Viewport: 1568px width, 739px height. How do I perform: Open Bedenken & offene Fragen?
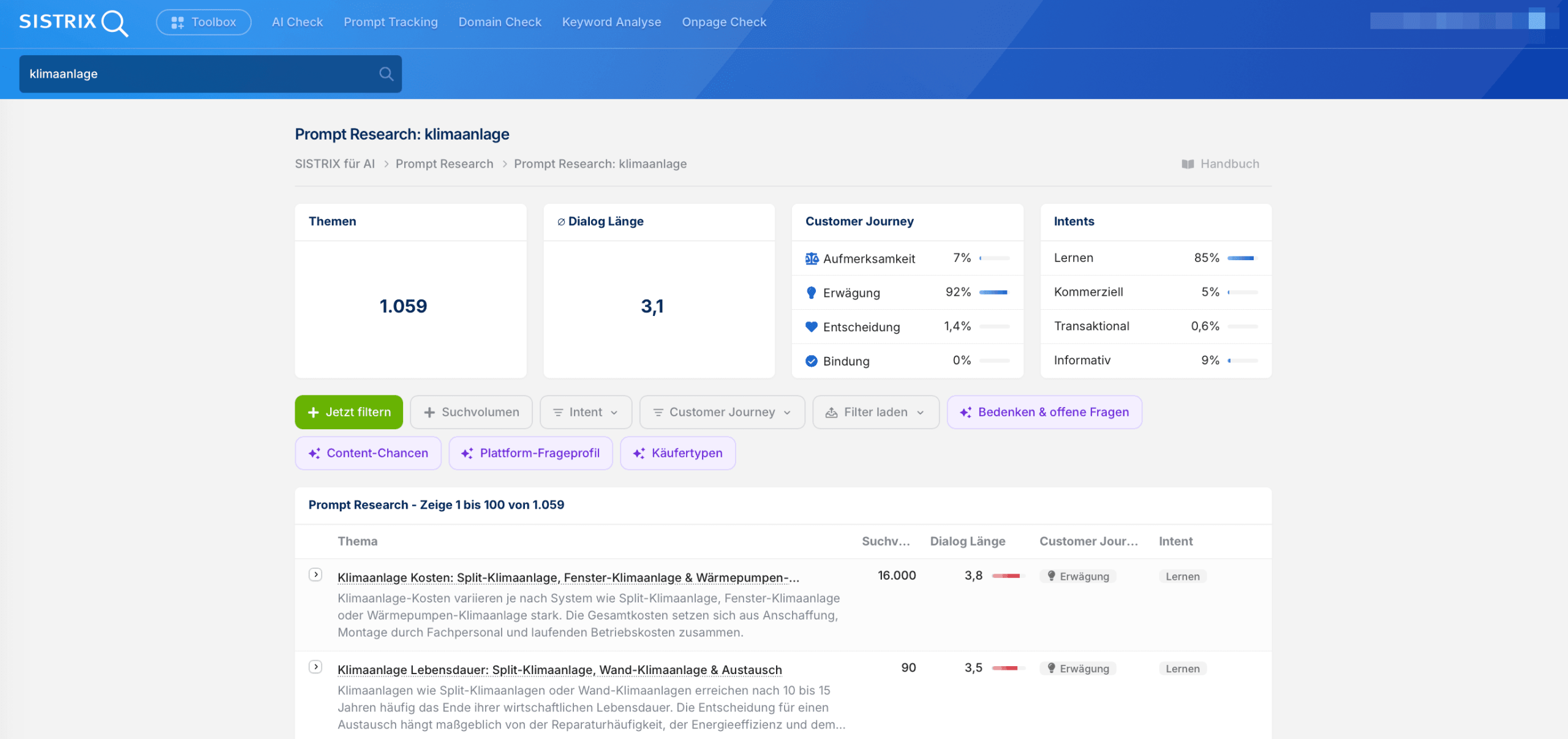[x=1045, y=412]
